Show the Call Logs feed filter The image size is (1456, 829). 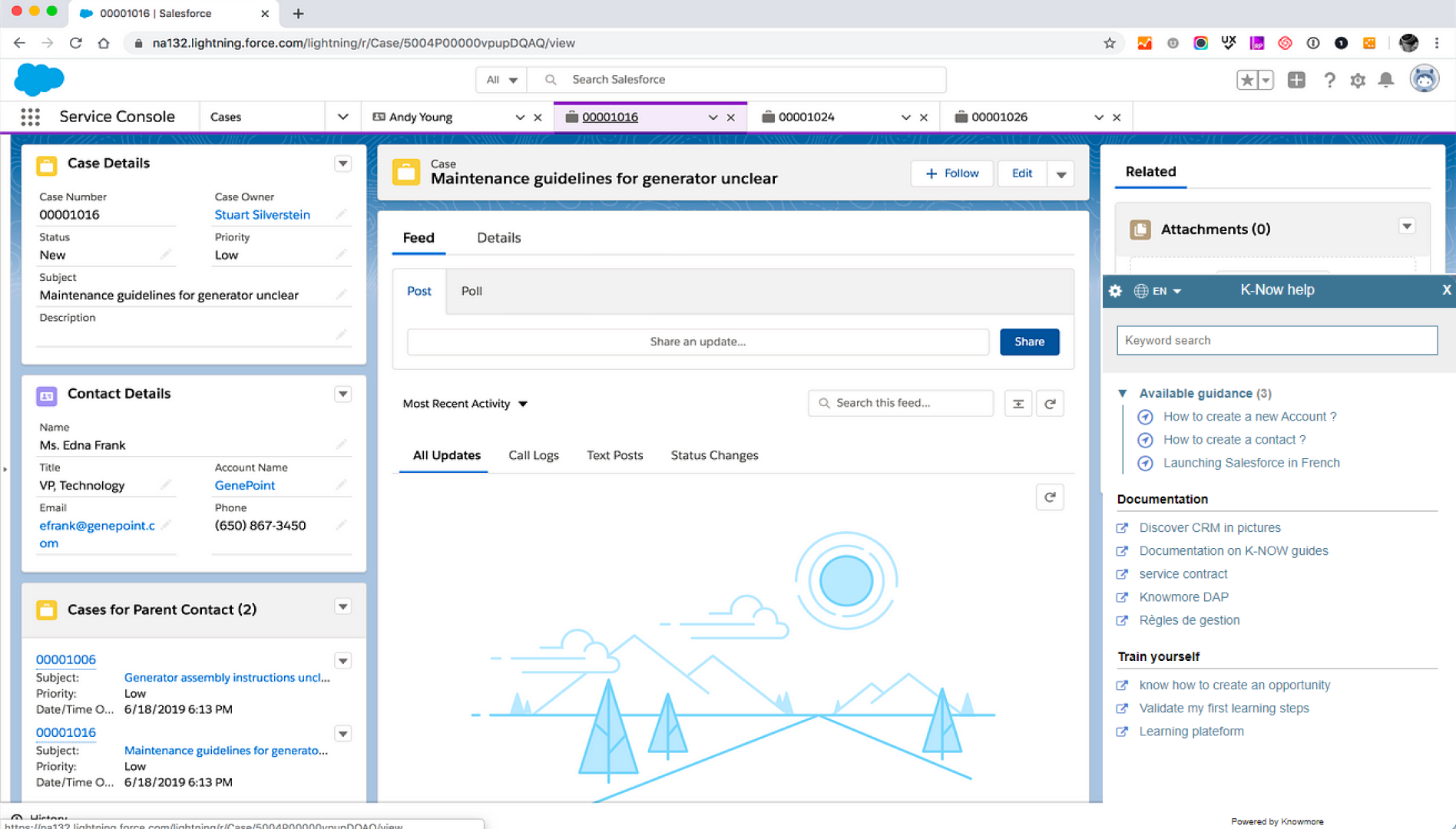coord(534,455)
